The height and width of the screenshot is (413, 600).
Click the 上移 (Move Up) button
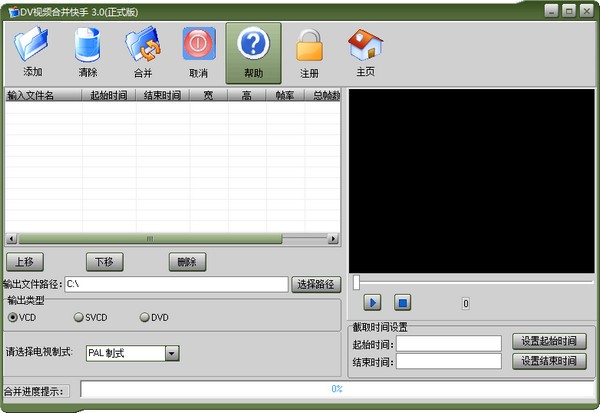25,262
